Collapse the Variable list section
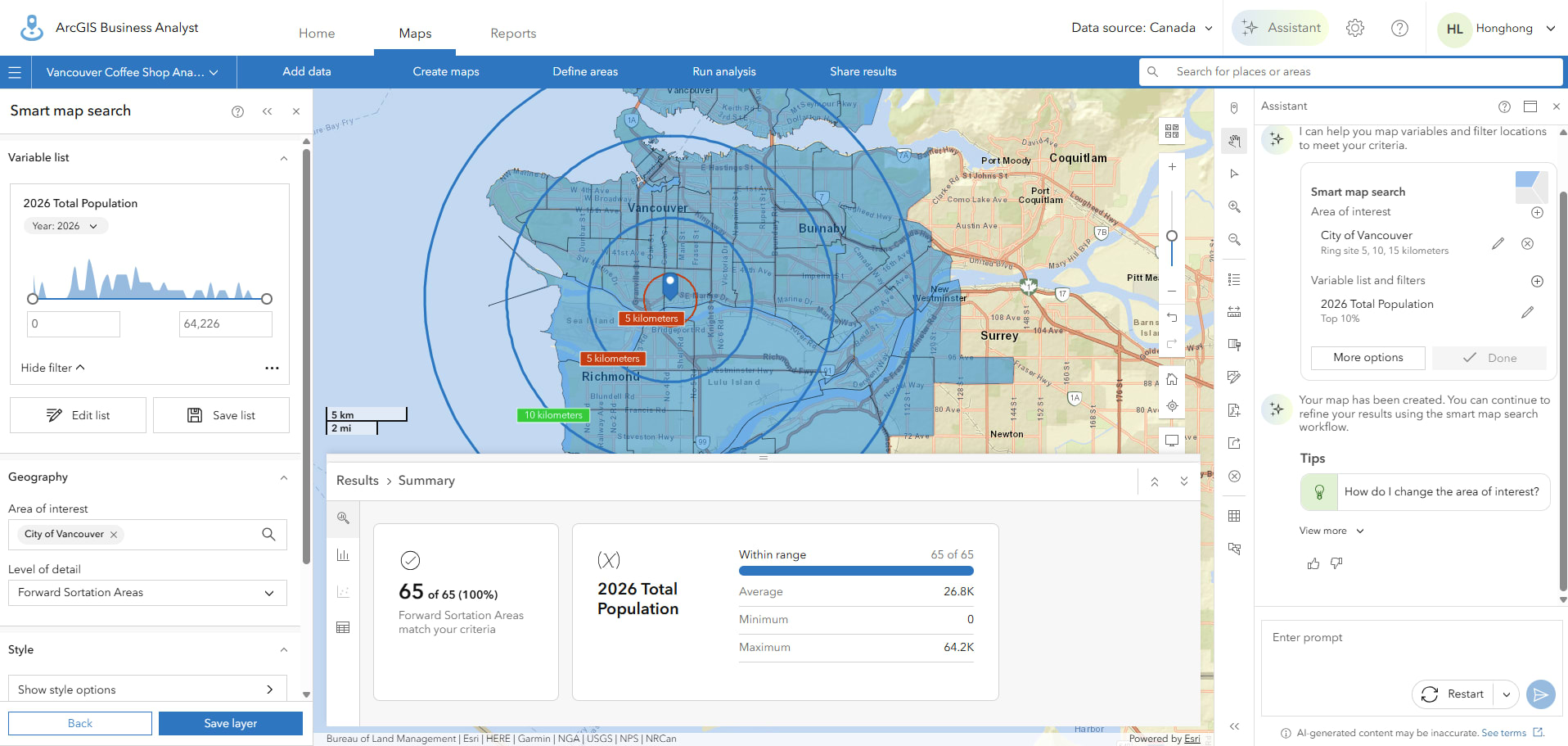This screenshot has height=746, width=1568. click(x=284, y=158)
